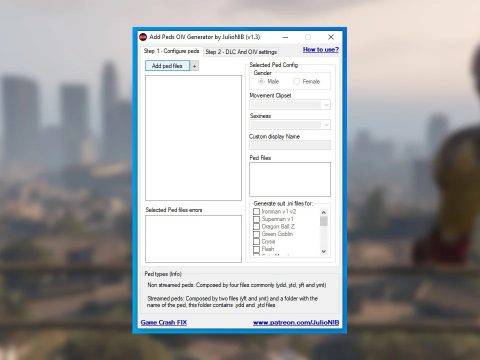Check the Superman v1 checkbox
Image resolution: width=480 pixels, height=360 pixels.
point(256,219)
